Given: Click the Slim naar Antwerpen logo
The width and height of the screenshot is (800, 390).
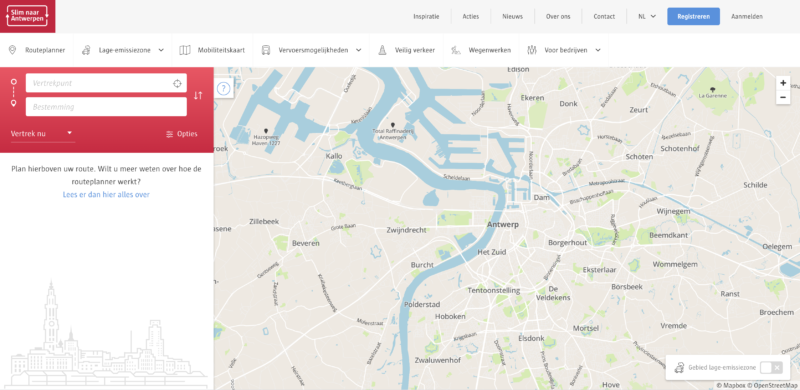Looking at the screenshot, I should (28, 16).
